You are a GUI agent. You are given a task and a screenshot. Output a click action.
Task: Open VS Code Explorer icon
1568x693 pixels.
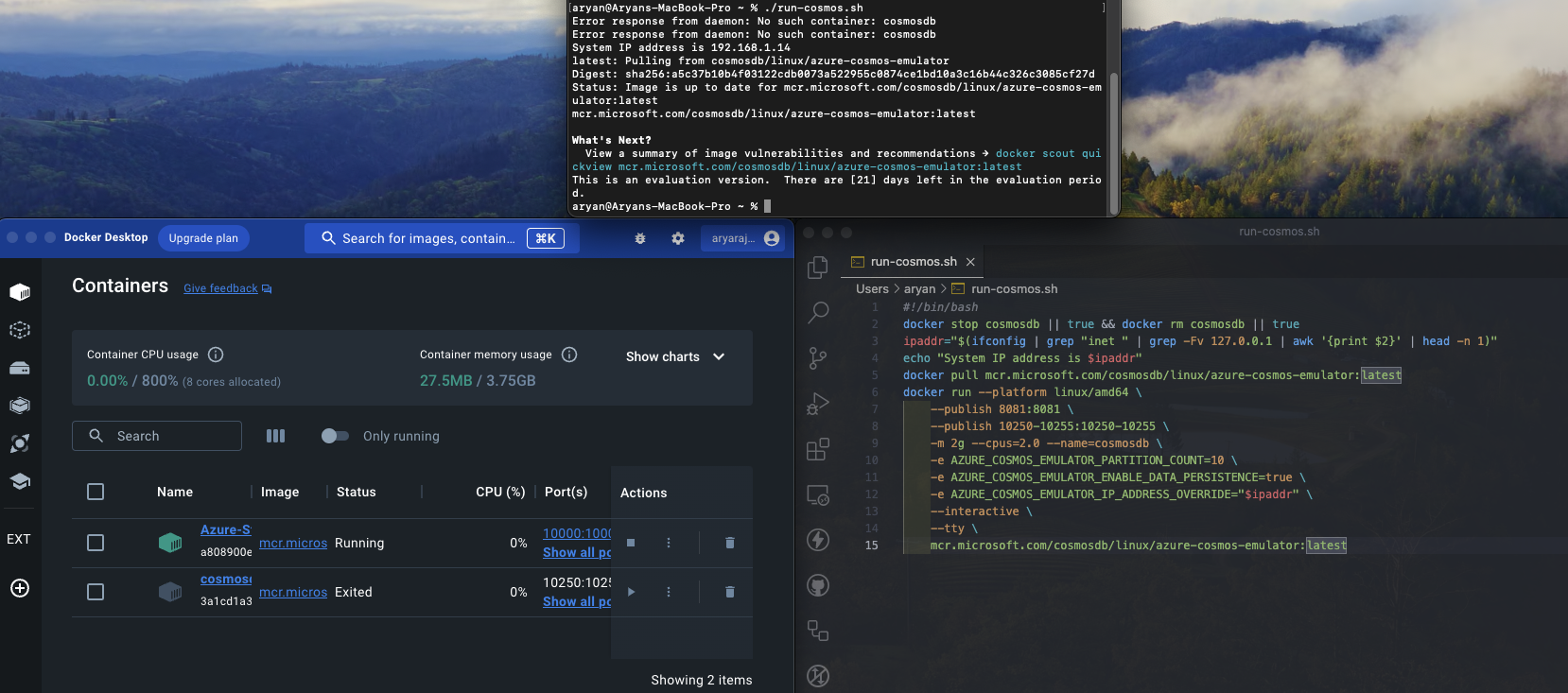(x=818, y=268)
